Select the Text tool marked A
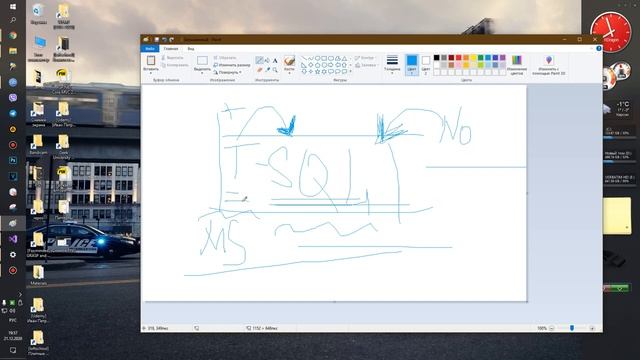The height and width of the screenshot is (360, 640). pos(275,60)
